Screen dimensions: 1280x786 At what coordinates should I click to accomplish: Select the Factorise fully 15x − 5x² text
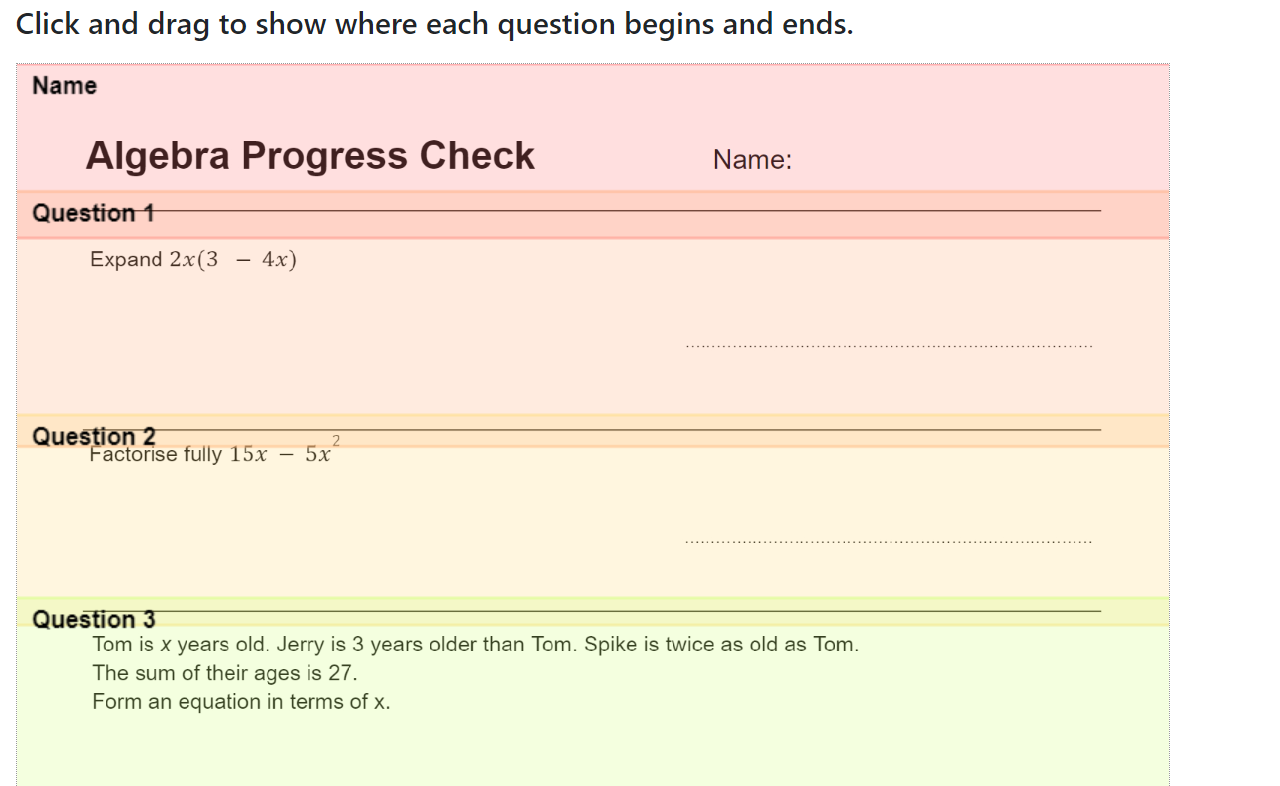210,453
